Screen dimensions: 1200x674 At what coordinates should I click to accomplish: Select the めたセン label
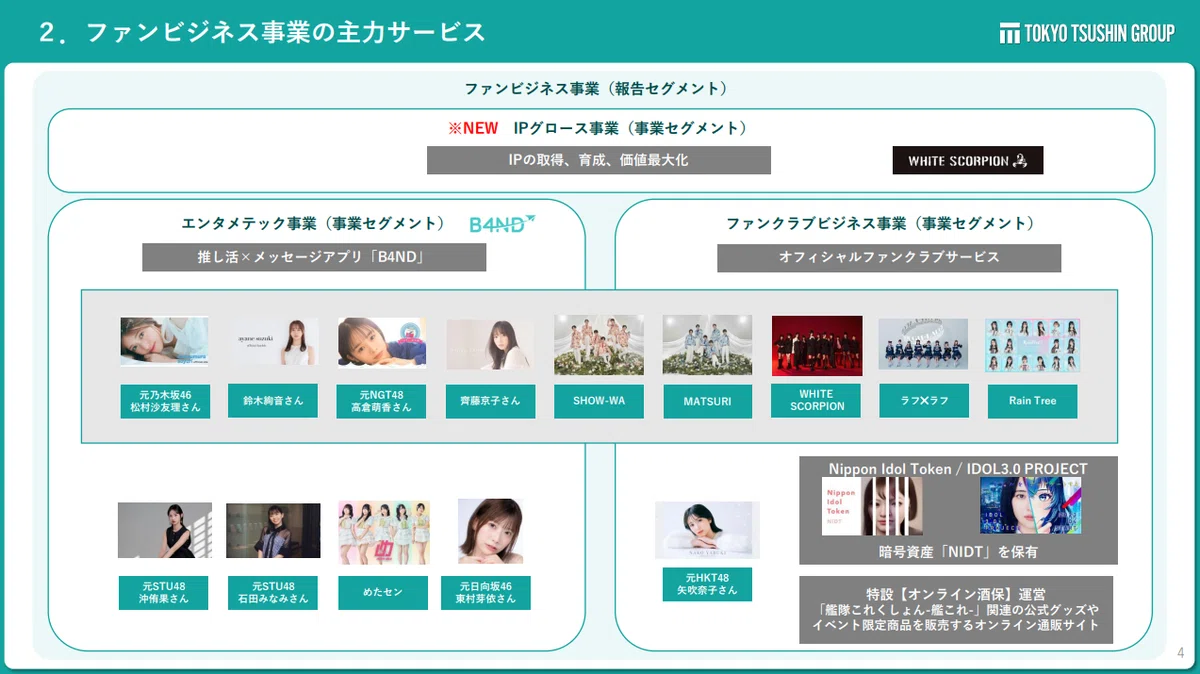(x=384, y=592)
